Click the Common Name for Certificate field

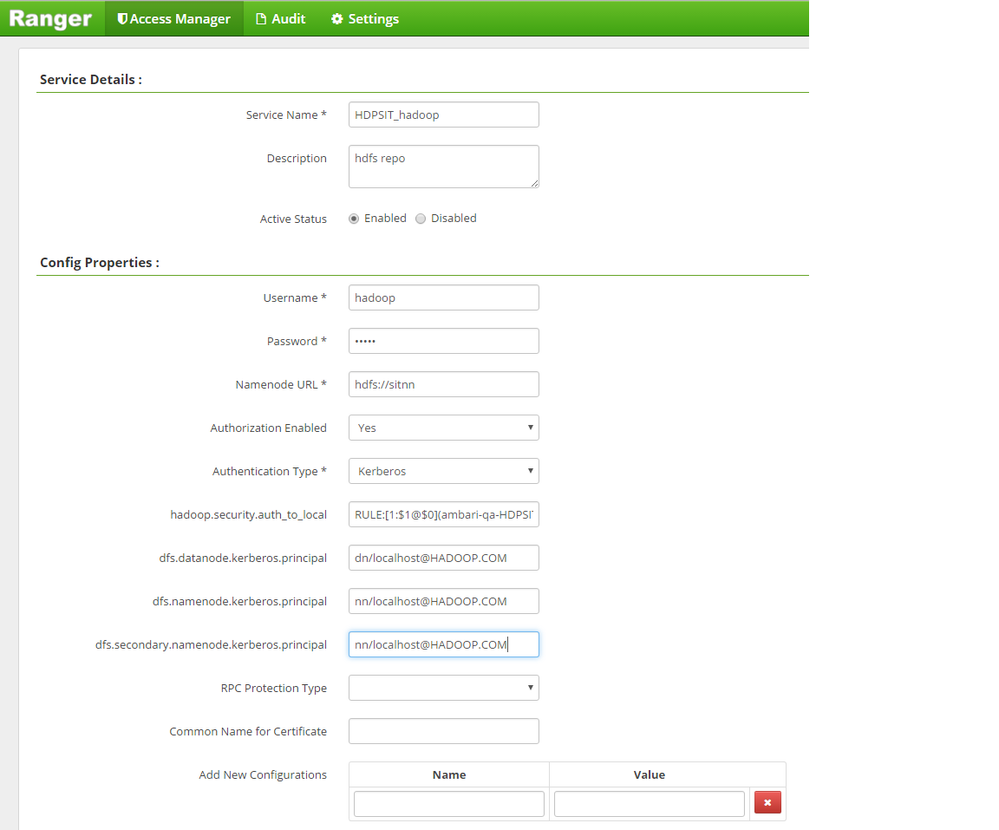tap(443, 731)
